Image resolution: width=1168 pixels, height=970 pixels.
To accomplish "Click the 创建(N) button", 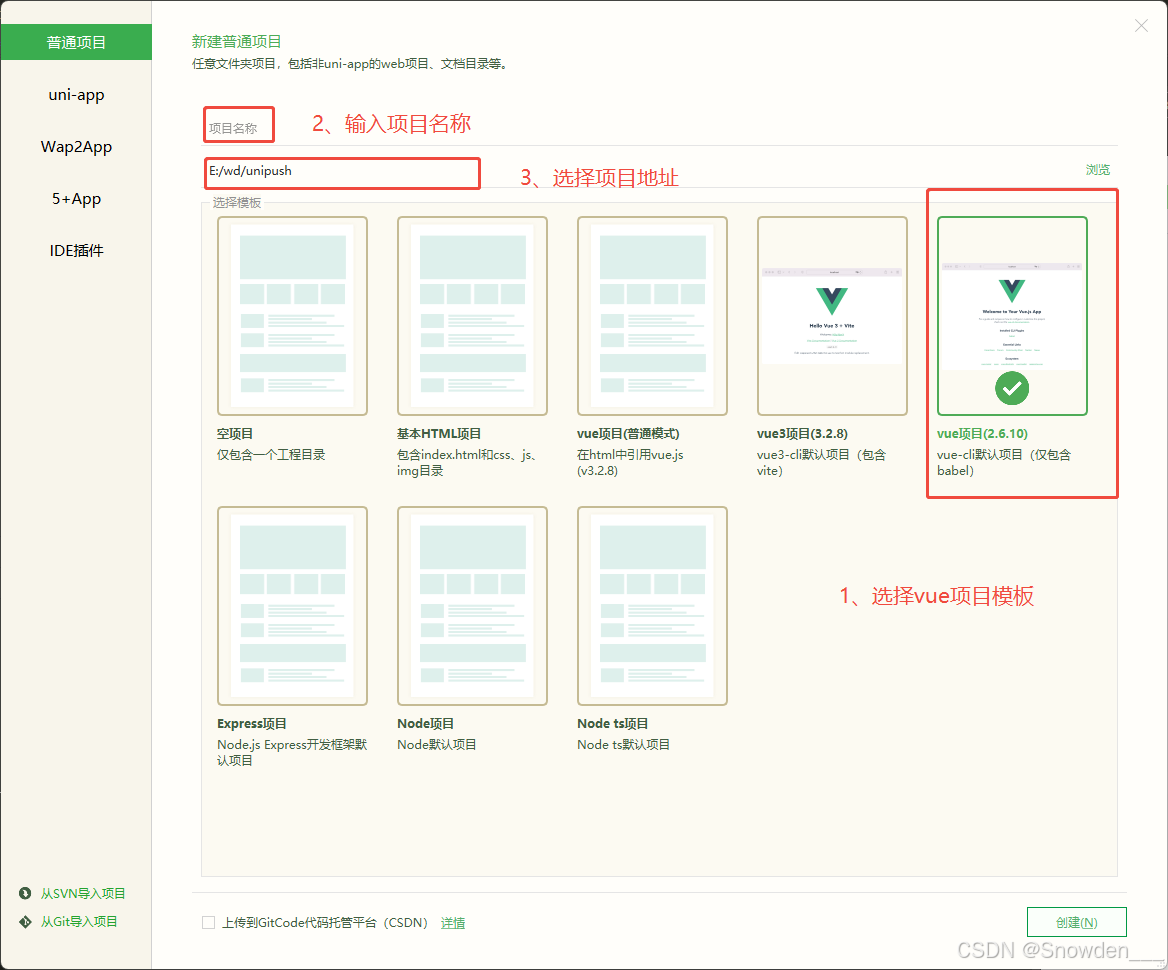I will pos(1076,922).
